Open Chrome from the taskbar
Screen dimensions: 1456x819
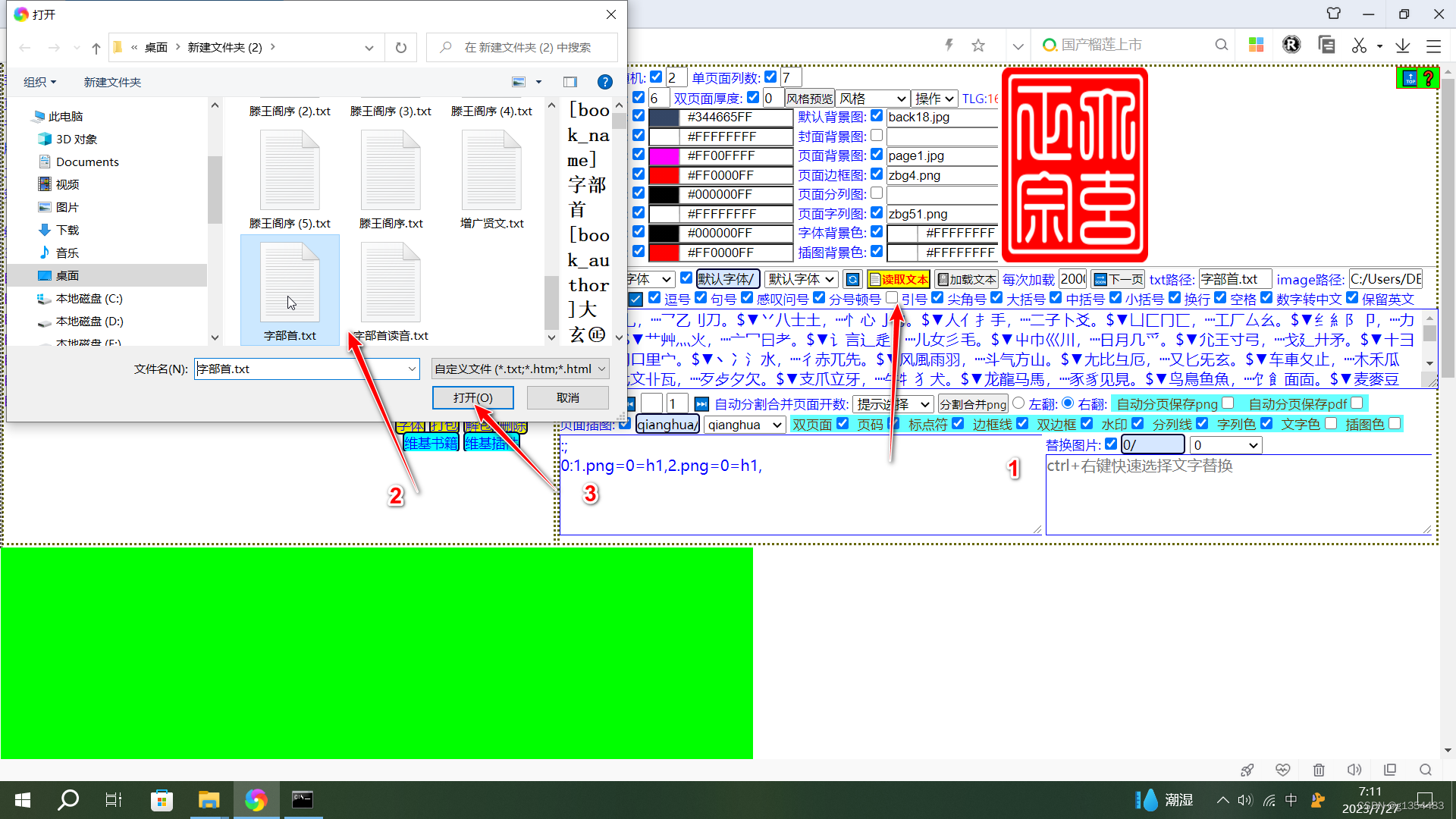pos(256,799)
